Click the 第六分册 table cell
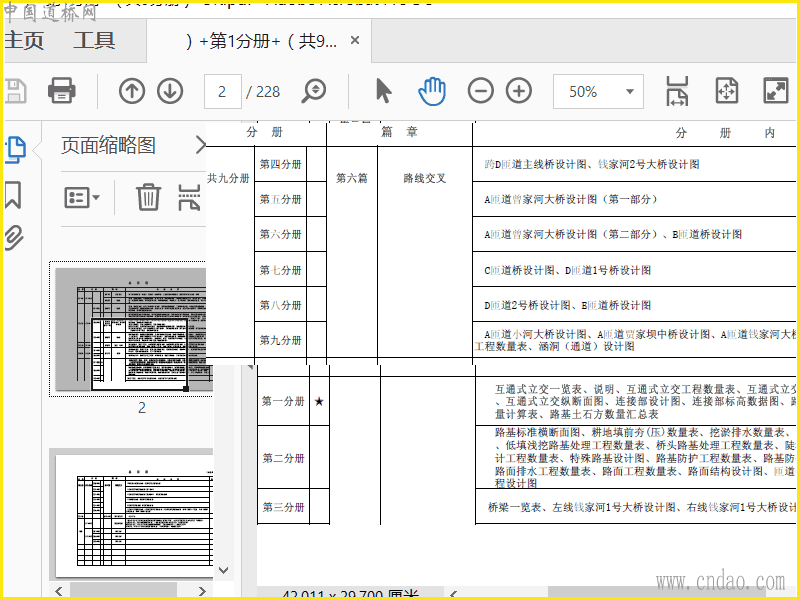 click(281, 234)
